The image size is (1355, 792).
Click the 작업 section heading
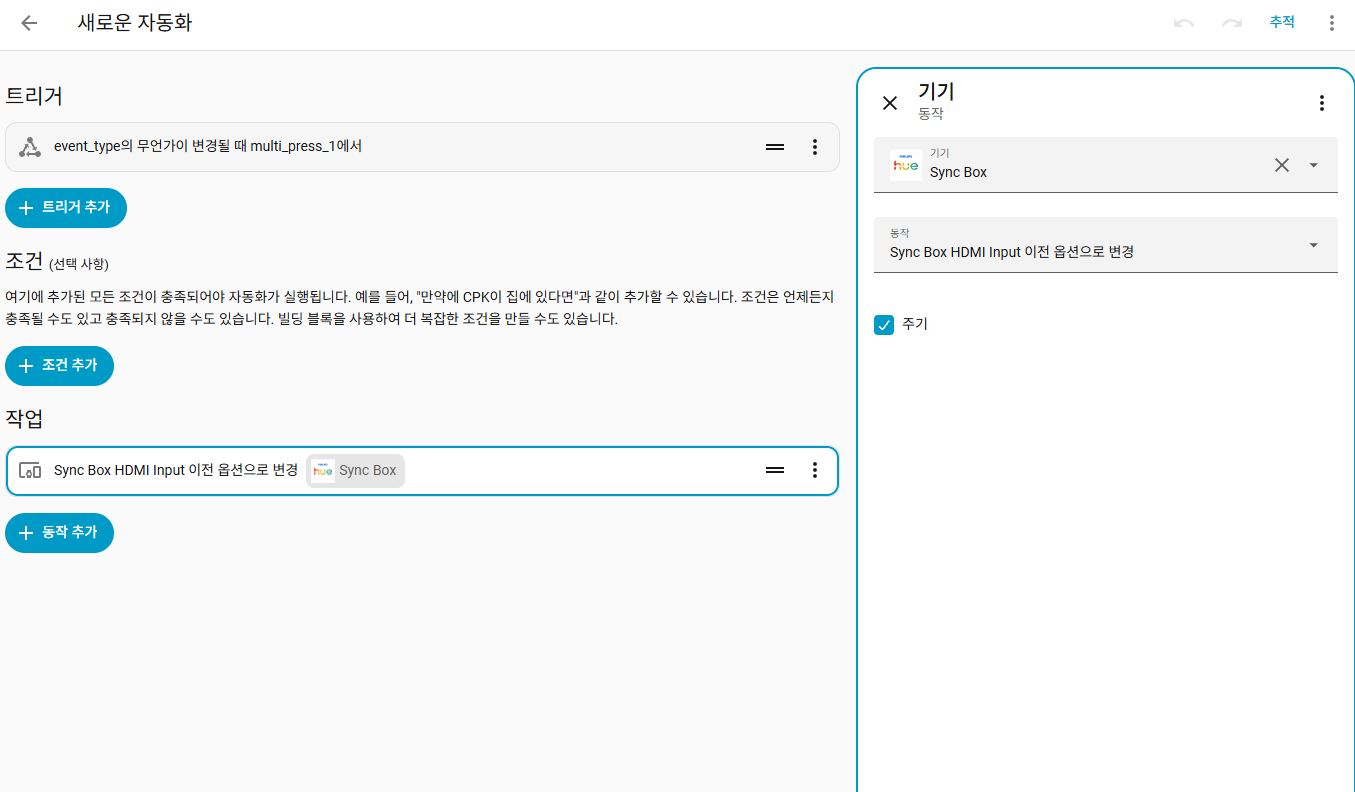coord(24,419)
